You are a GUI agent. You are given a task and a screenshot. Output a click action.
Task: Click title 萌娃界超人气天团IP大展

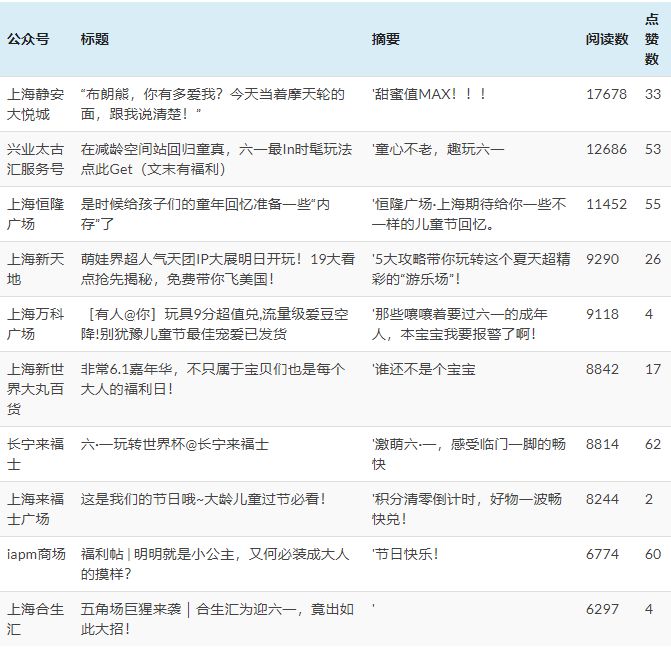pos(218,269)
